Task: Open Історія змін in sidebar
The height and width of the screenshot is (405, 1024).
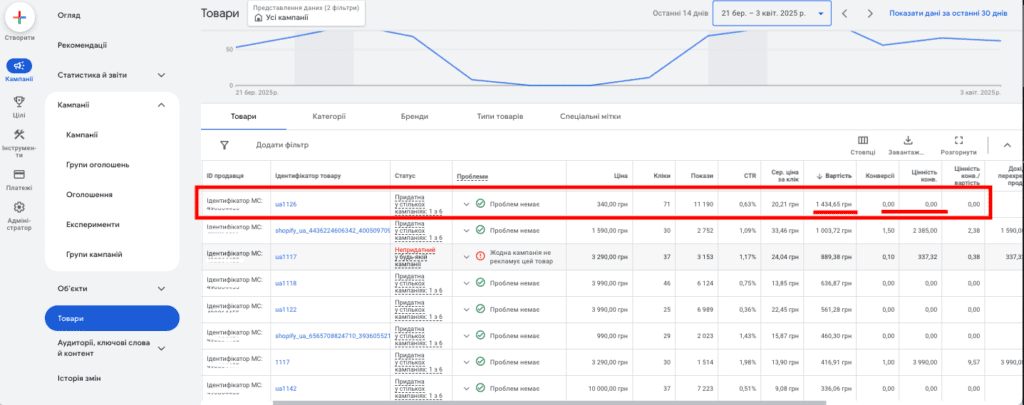Action: pyautogui.click(x=79, y=378)
